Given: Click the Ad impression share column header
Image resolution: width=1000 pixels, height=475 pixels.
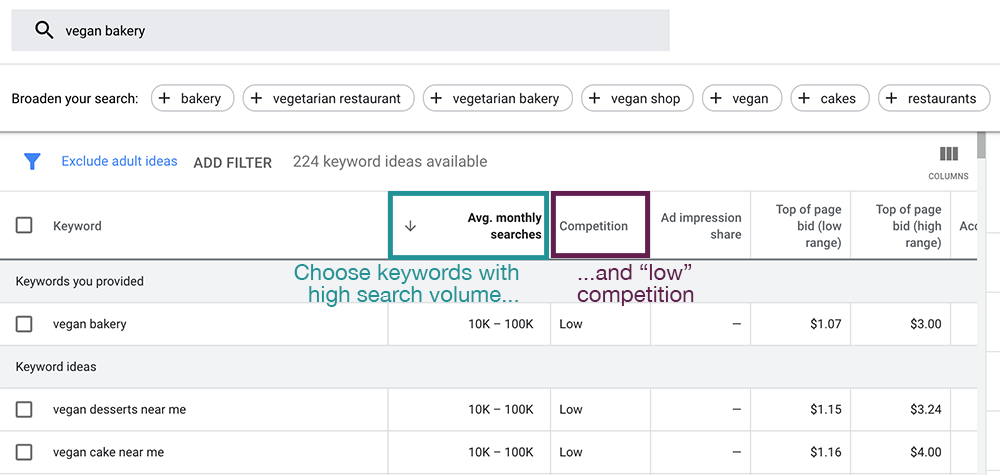Looking at the screenshot, I should point(701,226).
